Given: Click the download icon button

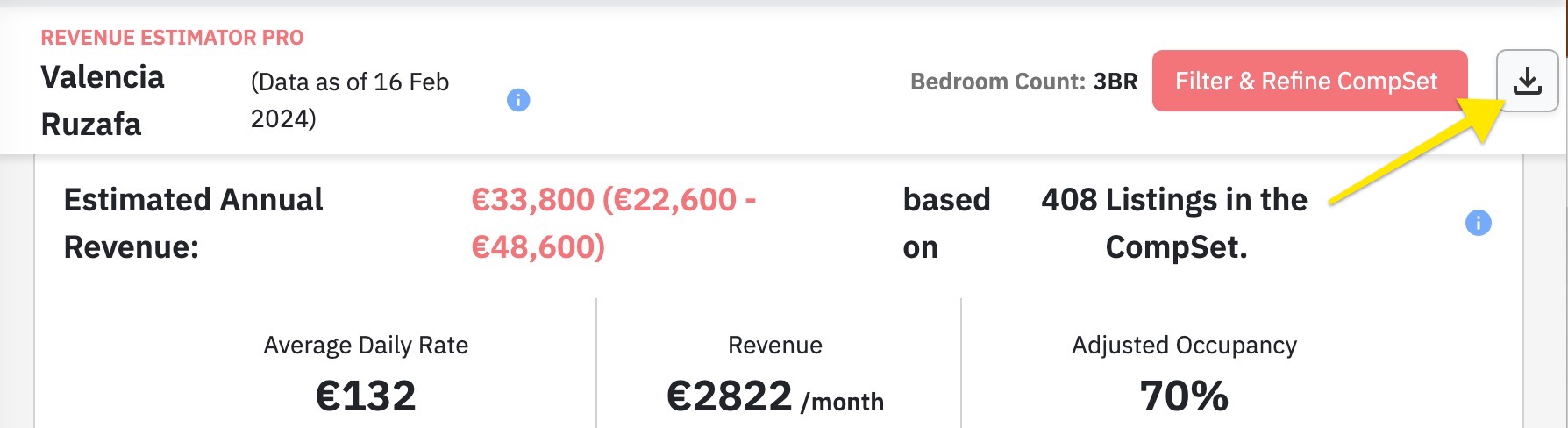Looking at the screenshot, I should click(1527, 81).
